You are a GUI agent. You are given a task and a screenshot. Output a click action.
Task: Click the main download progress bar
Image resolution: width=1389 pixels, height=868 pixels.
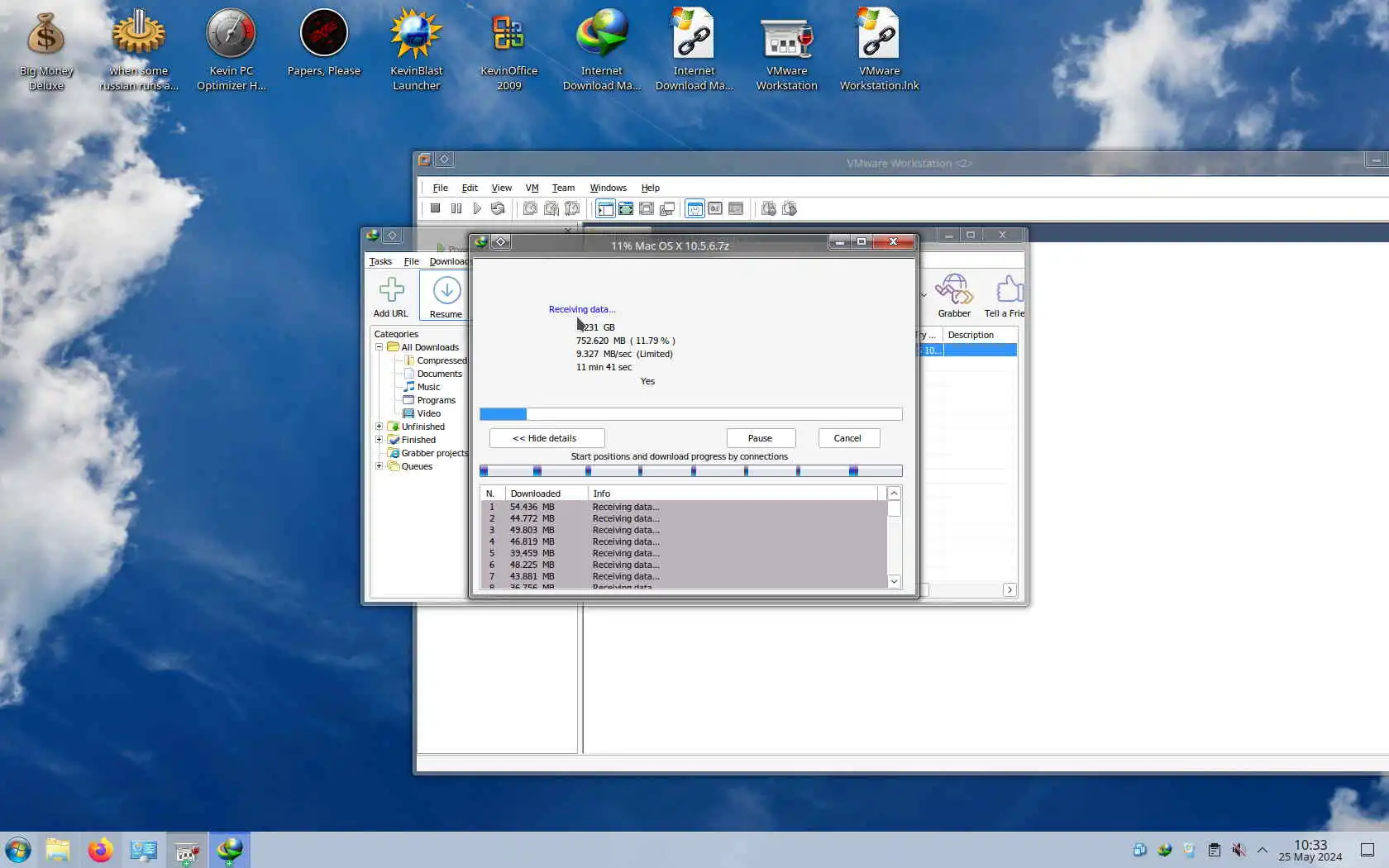691,414
